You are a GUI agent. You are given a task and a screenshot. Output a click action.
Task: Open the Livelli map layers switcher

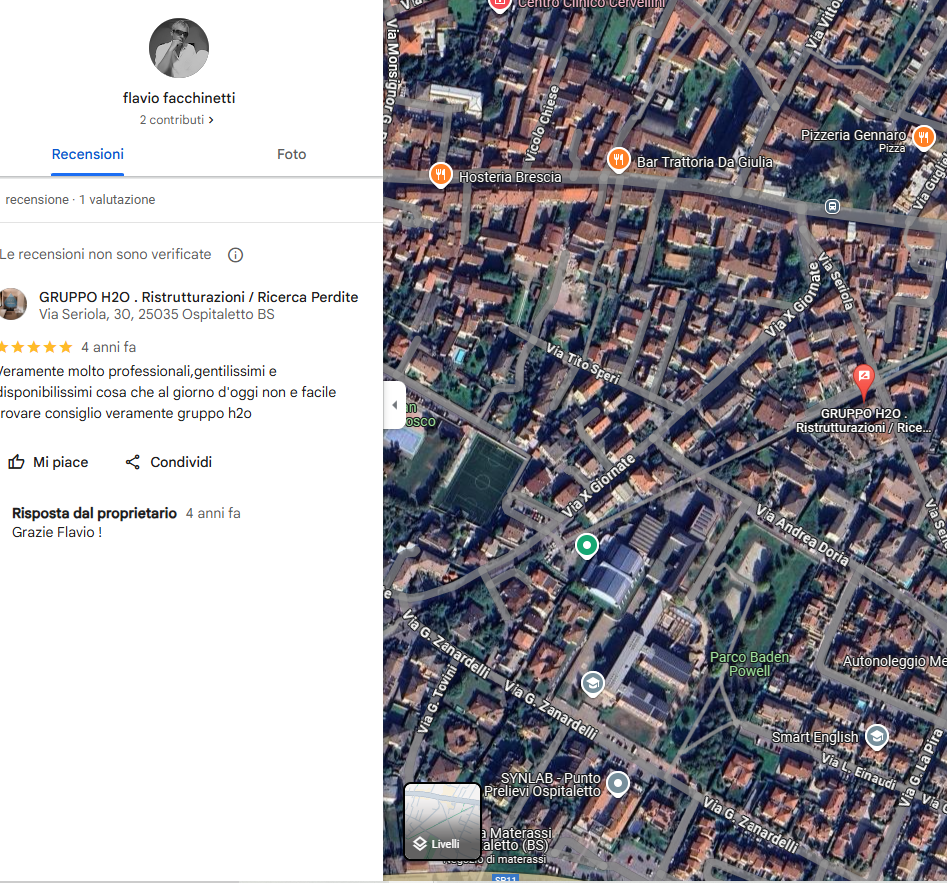(442, 821)
